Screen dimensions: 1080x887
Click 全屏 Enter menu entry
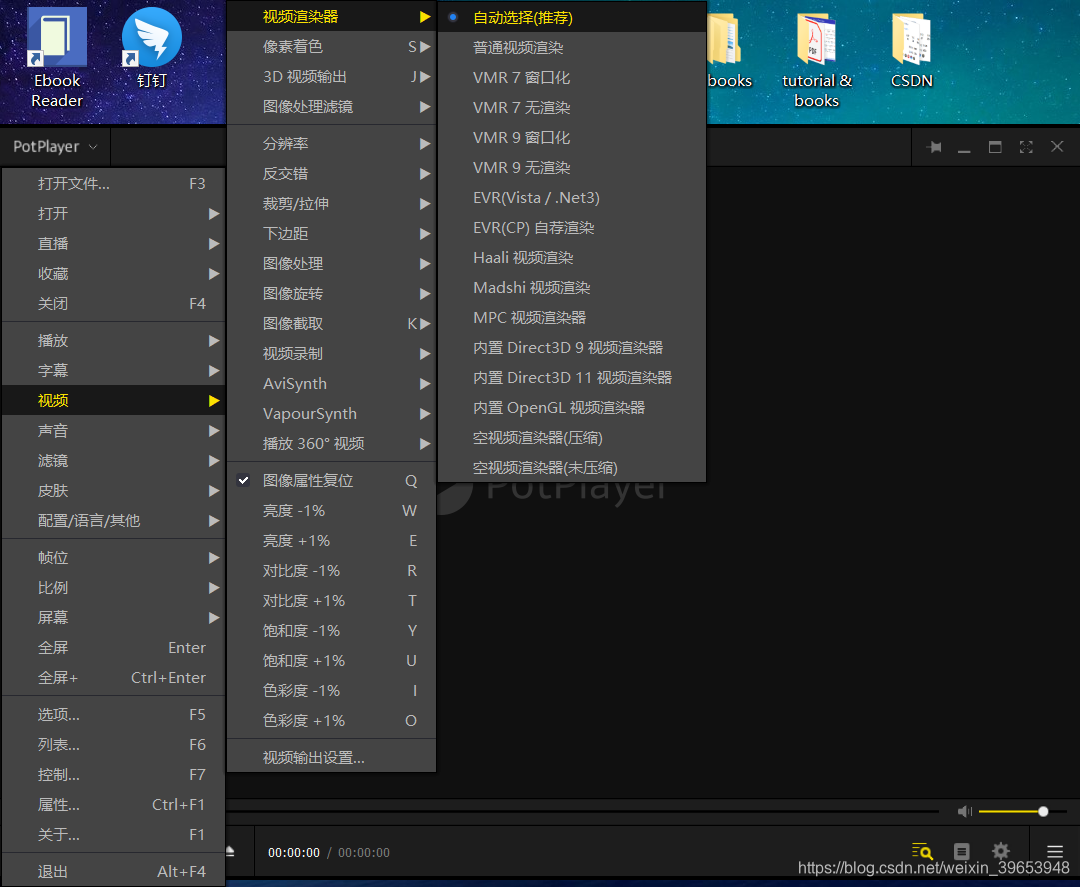pyautogui.click(x=114, y=647)
